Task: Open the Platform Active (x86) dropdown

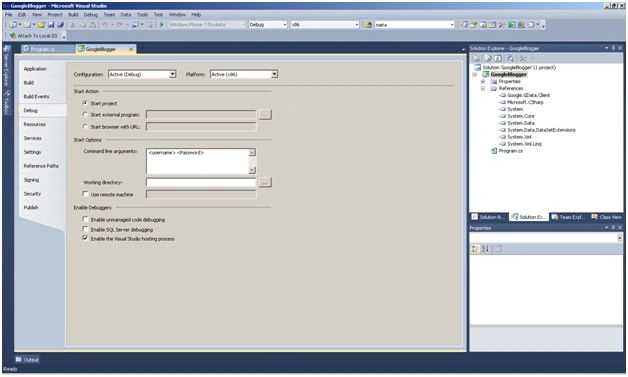Action: [x=274, y=75]
